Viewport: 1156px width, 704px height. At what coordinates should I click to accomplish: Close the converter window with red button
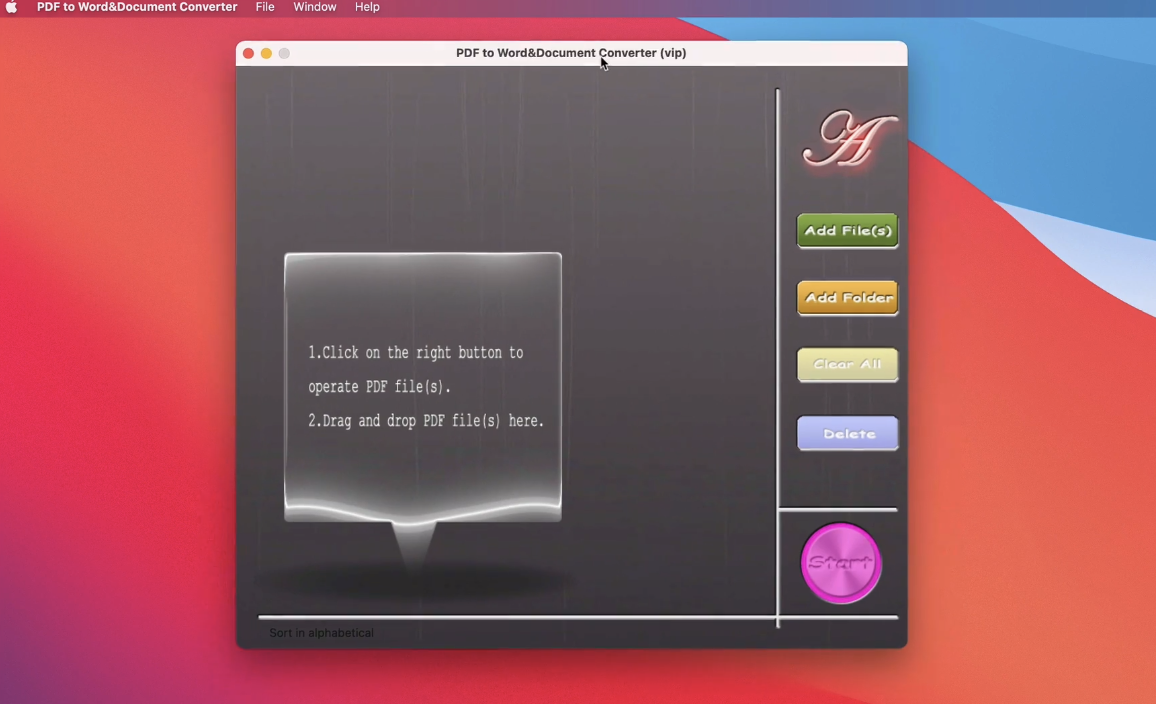(248, 53)
